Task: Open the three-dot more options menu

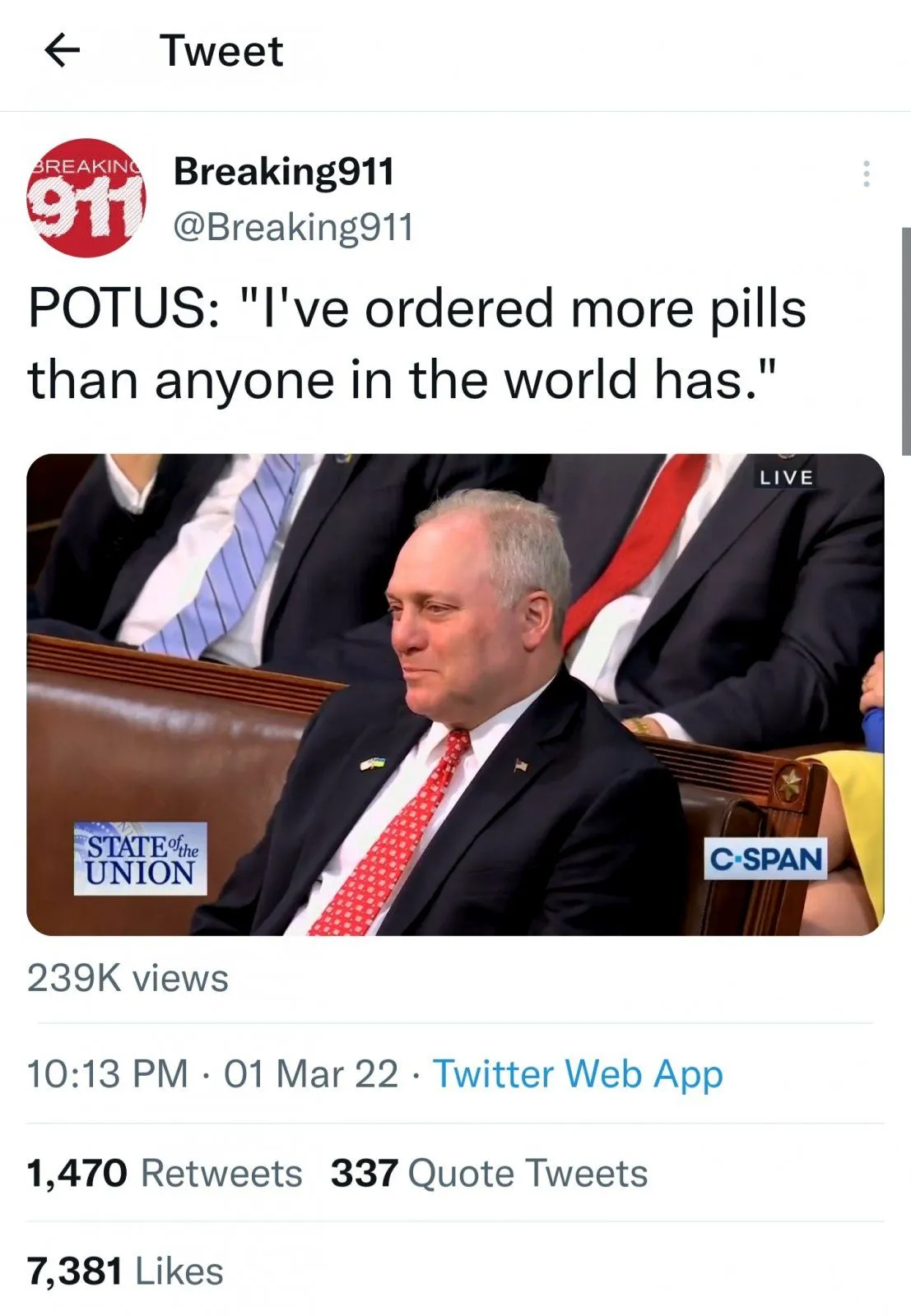Action: 866,174
